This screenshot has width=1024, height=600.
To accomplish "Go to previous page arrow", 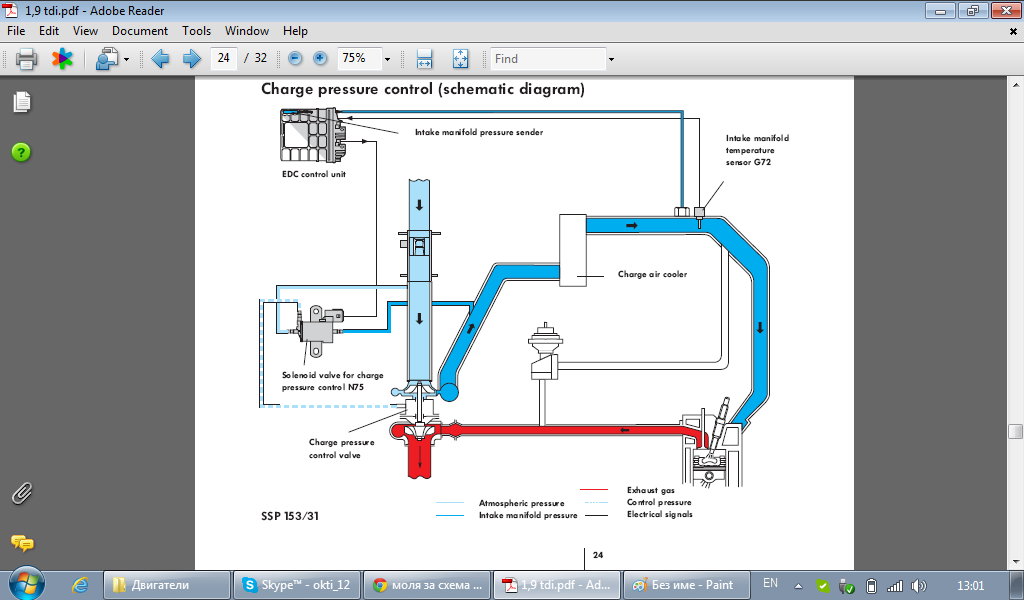I will tap(160, 59).
